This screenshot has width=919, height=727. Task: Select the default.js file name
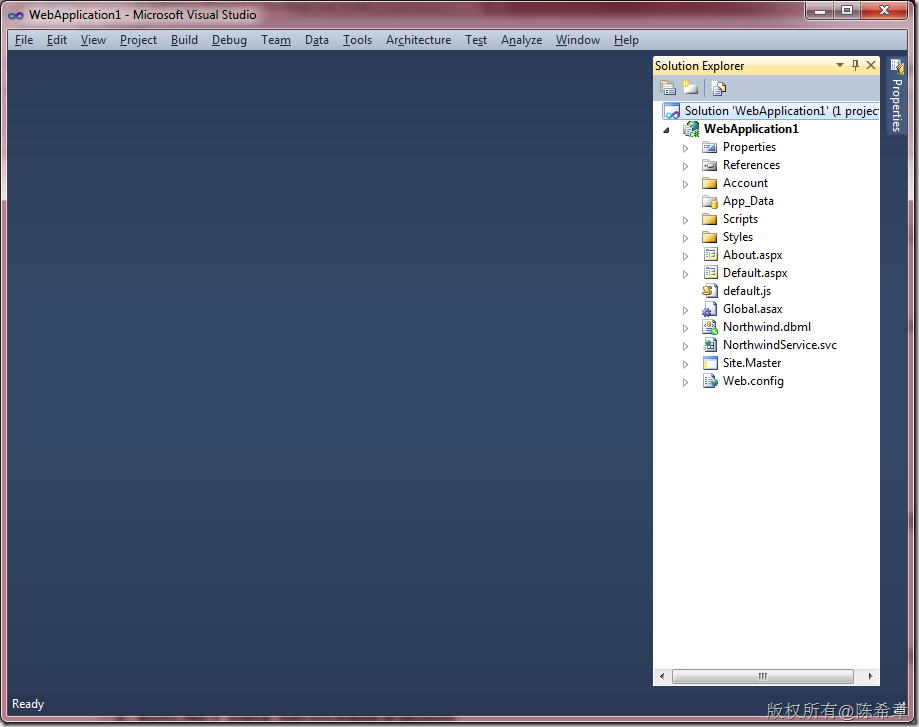(747, 291)
